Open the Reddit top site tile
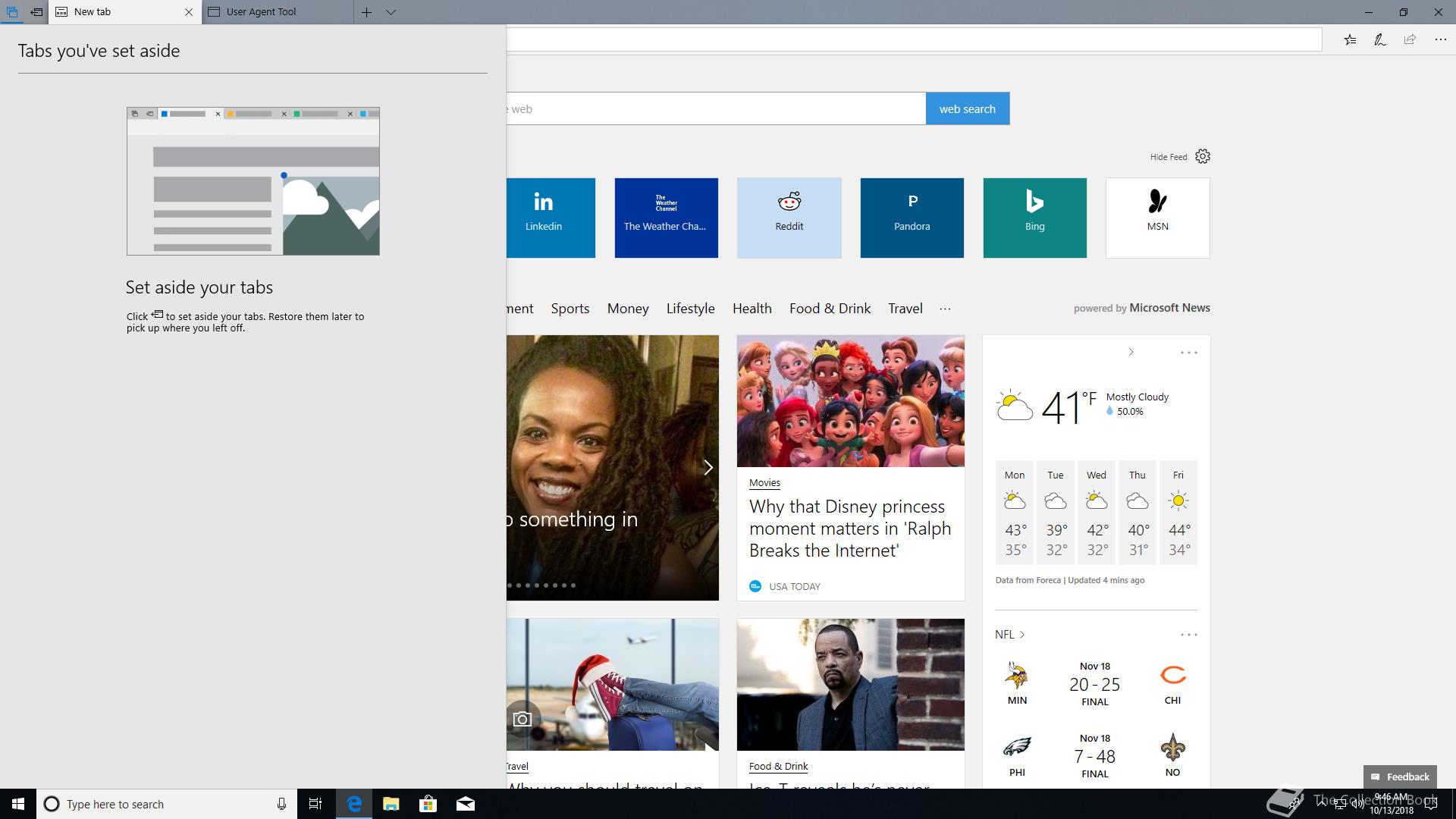Viewport: 1456px width, 819px height. [x=789, y=218]
